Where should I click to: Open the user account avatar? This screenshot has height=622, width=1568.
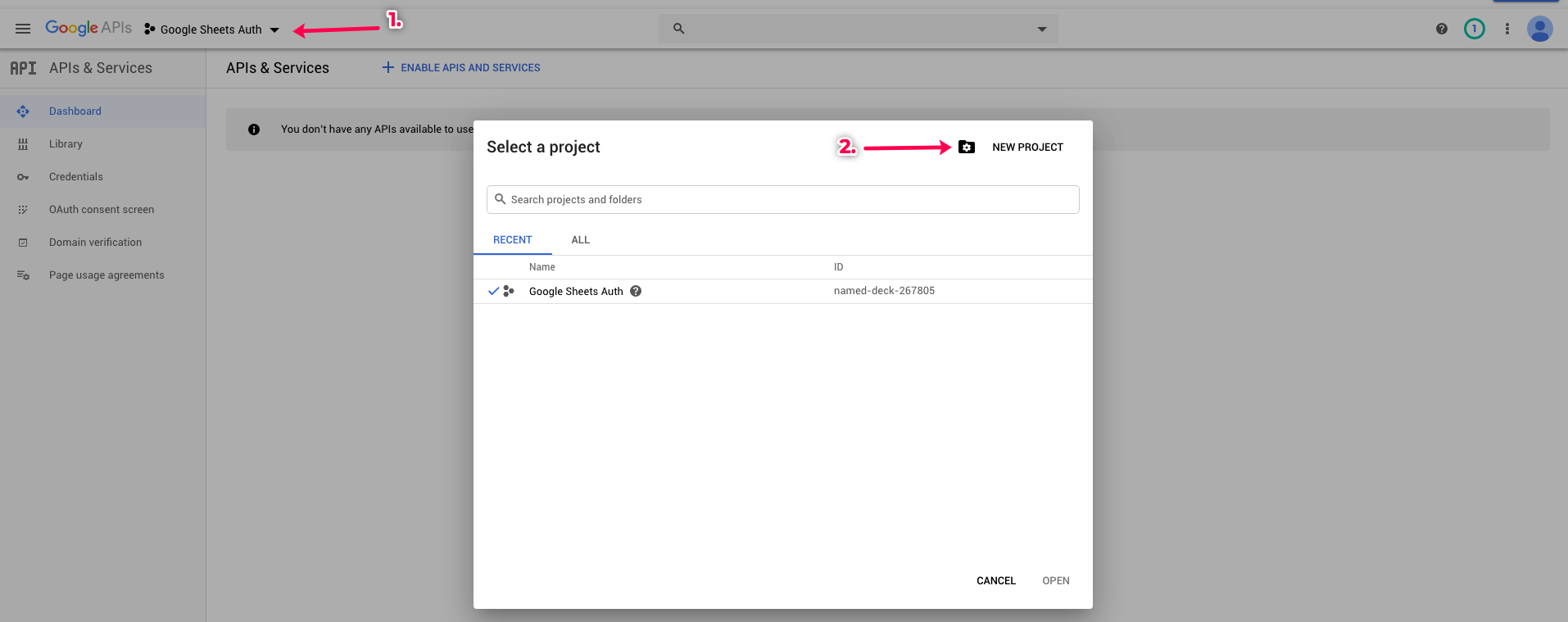click(1540, 29)
